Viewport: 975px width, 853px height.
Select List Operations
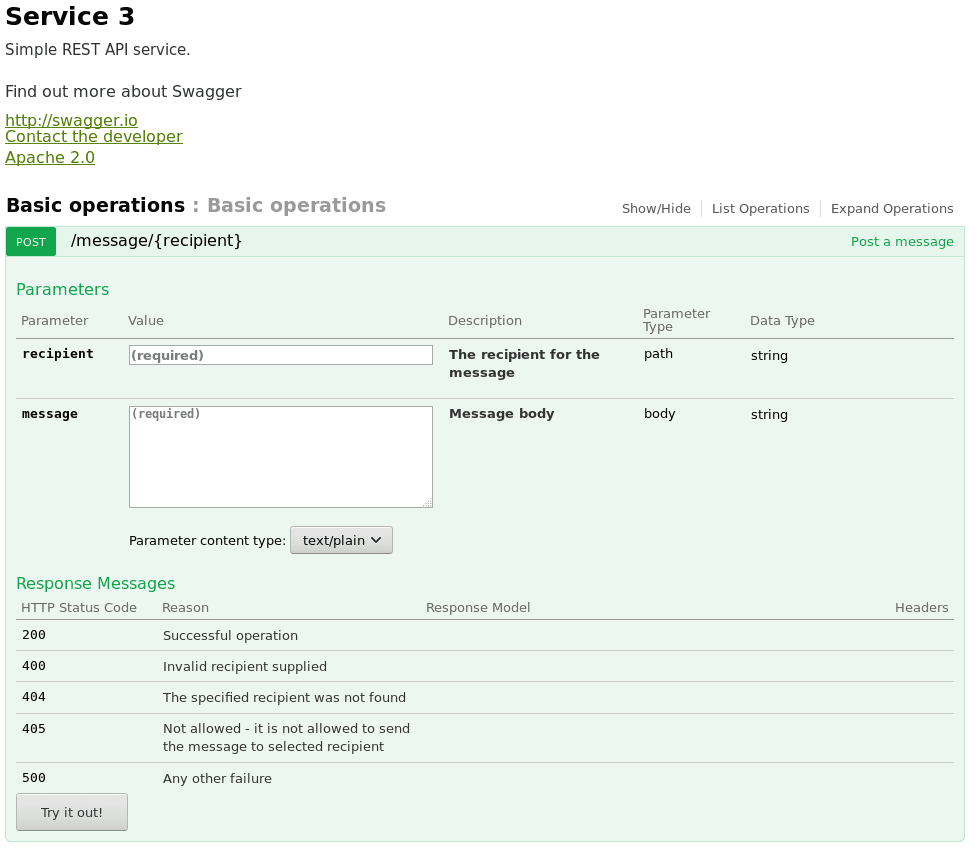760,209
